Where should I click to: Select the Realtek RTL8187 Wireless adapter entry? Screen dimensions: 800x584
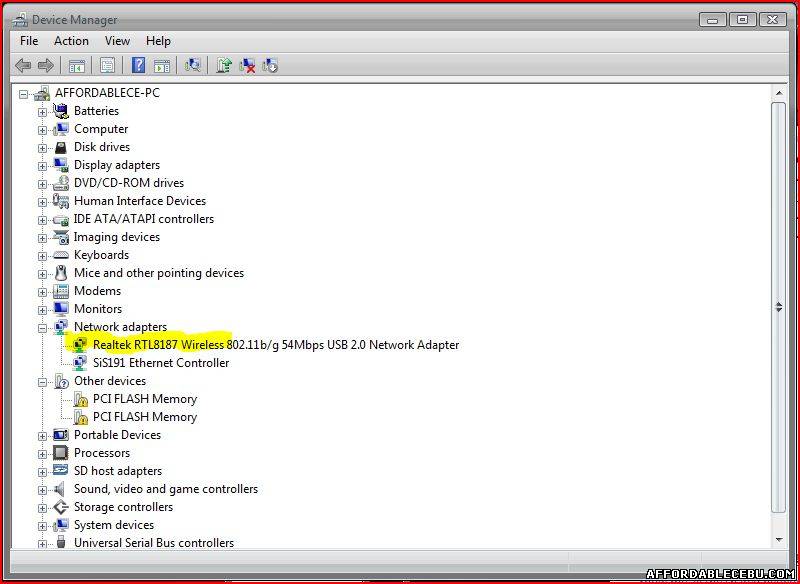click(276, 345)
